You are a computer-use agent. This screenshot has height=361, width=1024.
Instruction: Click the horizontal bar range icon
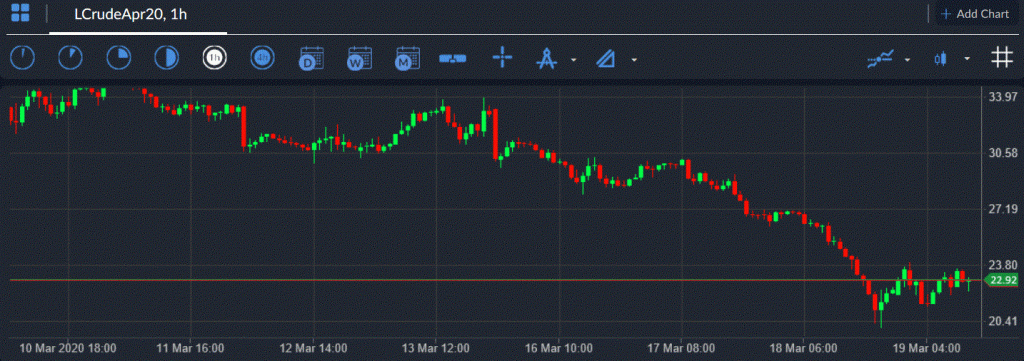tap(453, 59)
